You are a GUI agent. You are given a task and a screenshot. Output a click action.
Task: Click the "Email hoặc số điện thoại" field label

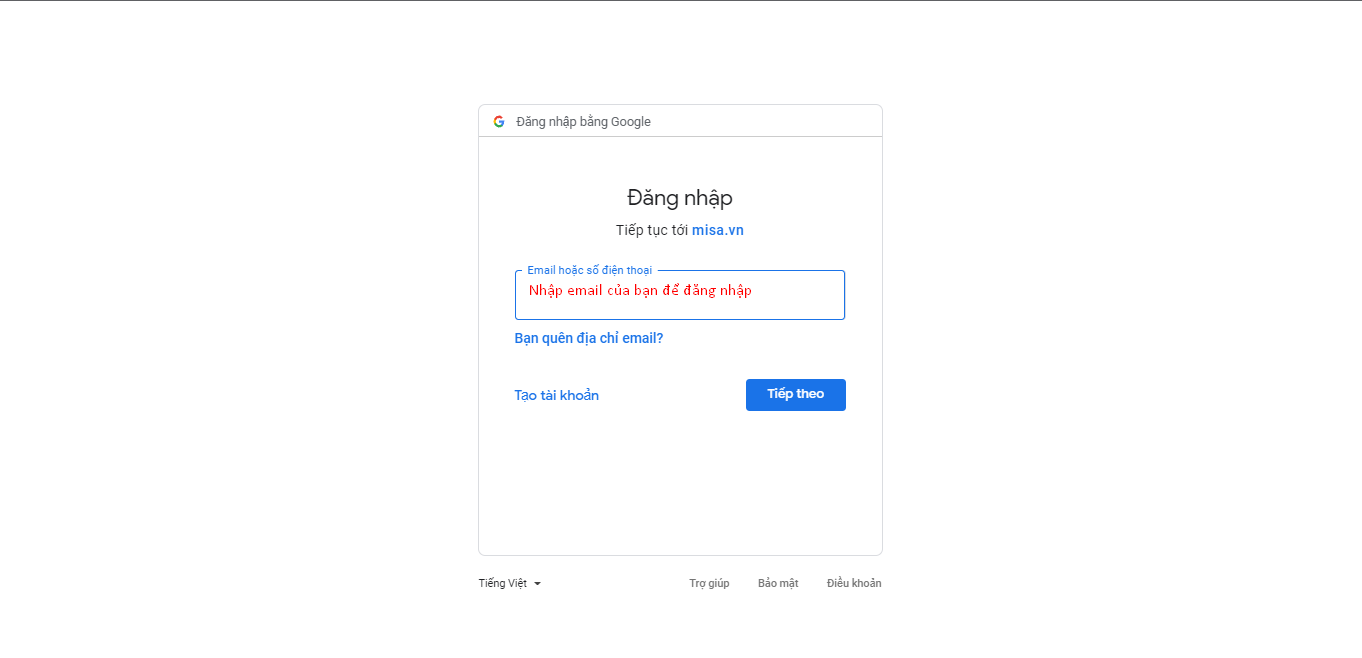point(589,271)
